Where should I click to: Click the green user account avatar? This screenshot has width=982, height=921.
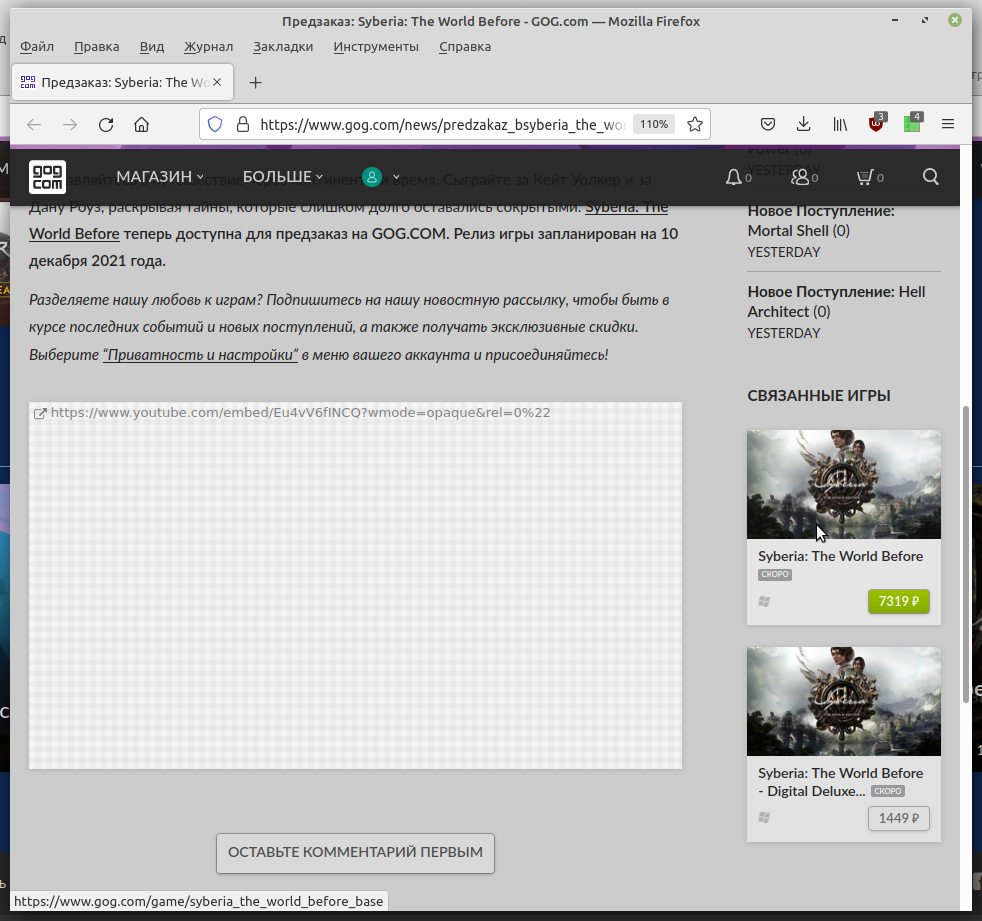(372, 177)
